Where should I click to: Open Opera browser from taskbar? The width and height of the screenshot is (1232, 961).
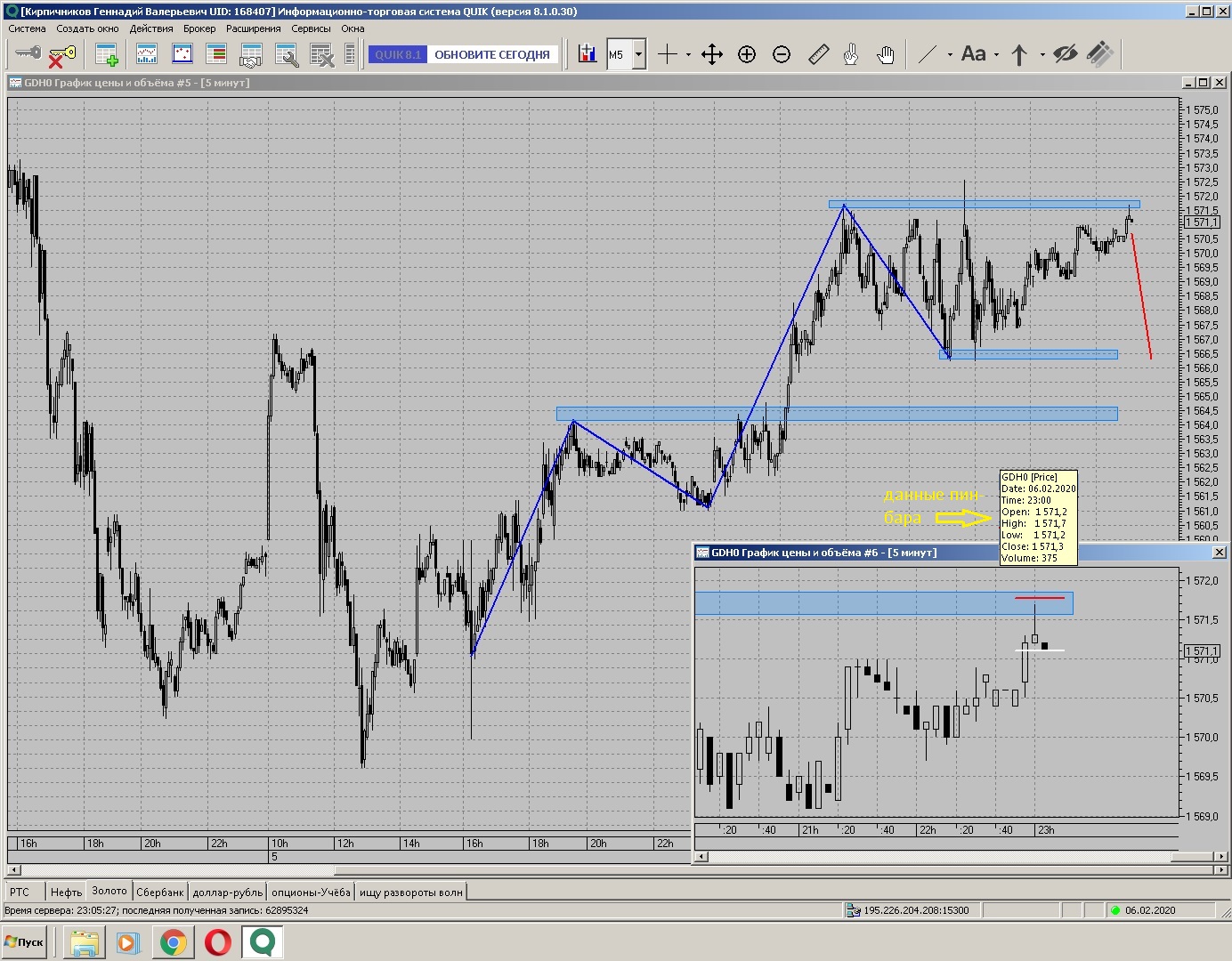click(x=218, y=942)
